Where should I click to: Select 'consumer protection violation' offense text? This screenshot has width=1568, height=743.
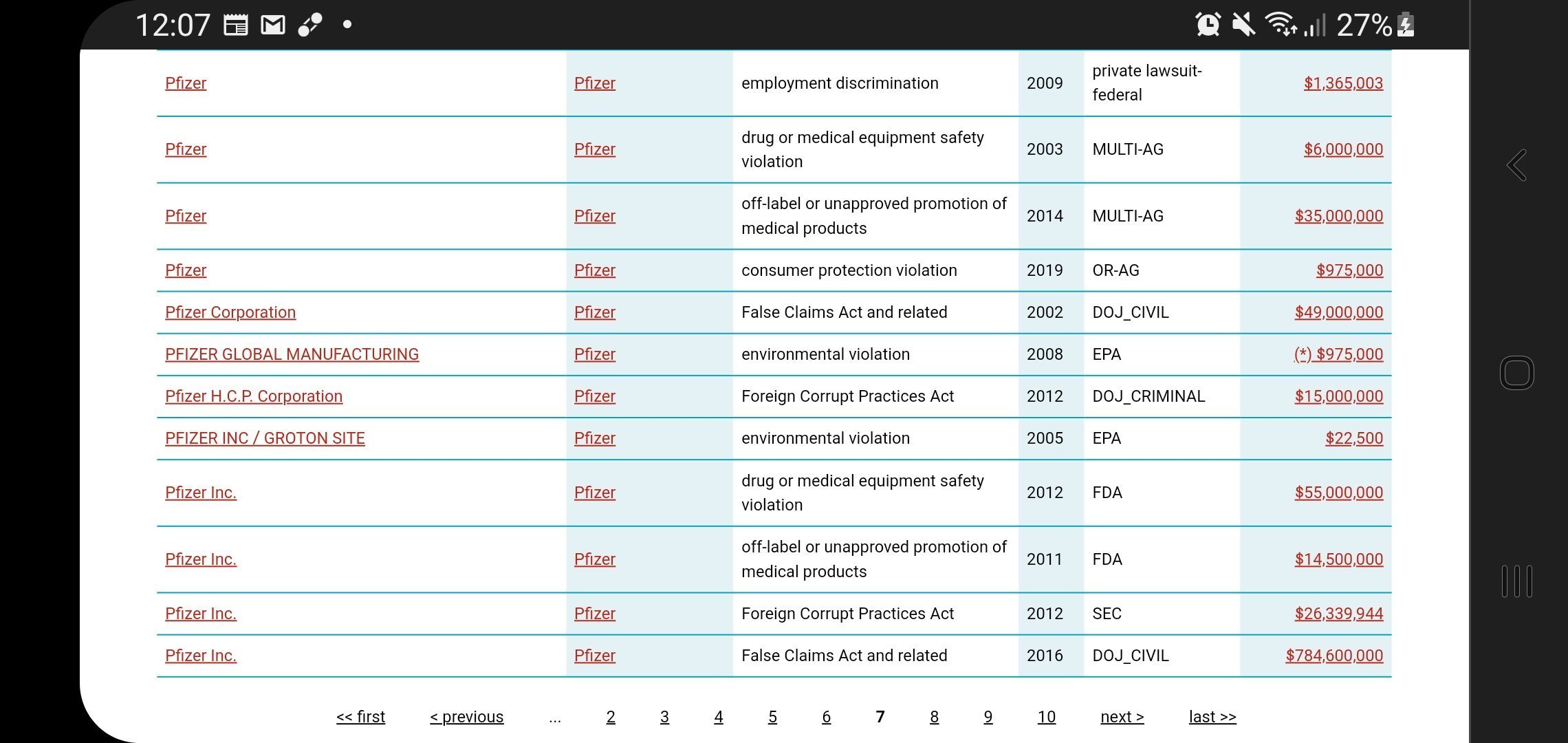tap(849, 270)
